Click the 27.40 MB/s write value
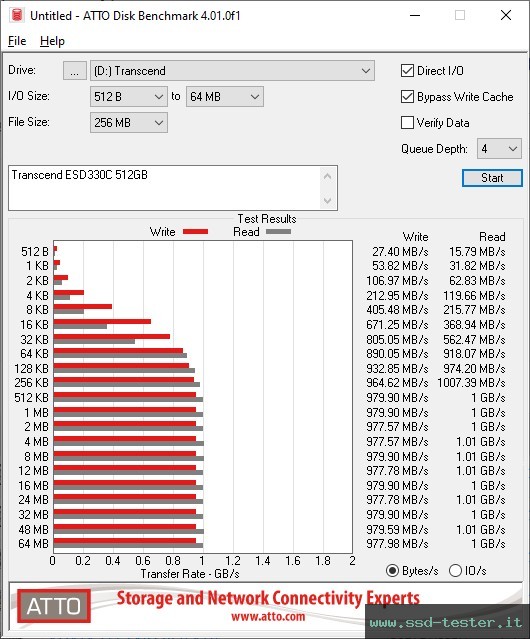Viewport: 530px width, 639px height. click(400, 252)
